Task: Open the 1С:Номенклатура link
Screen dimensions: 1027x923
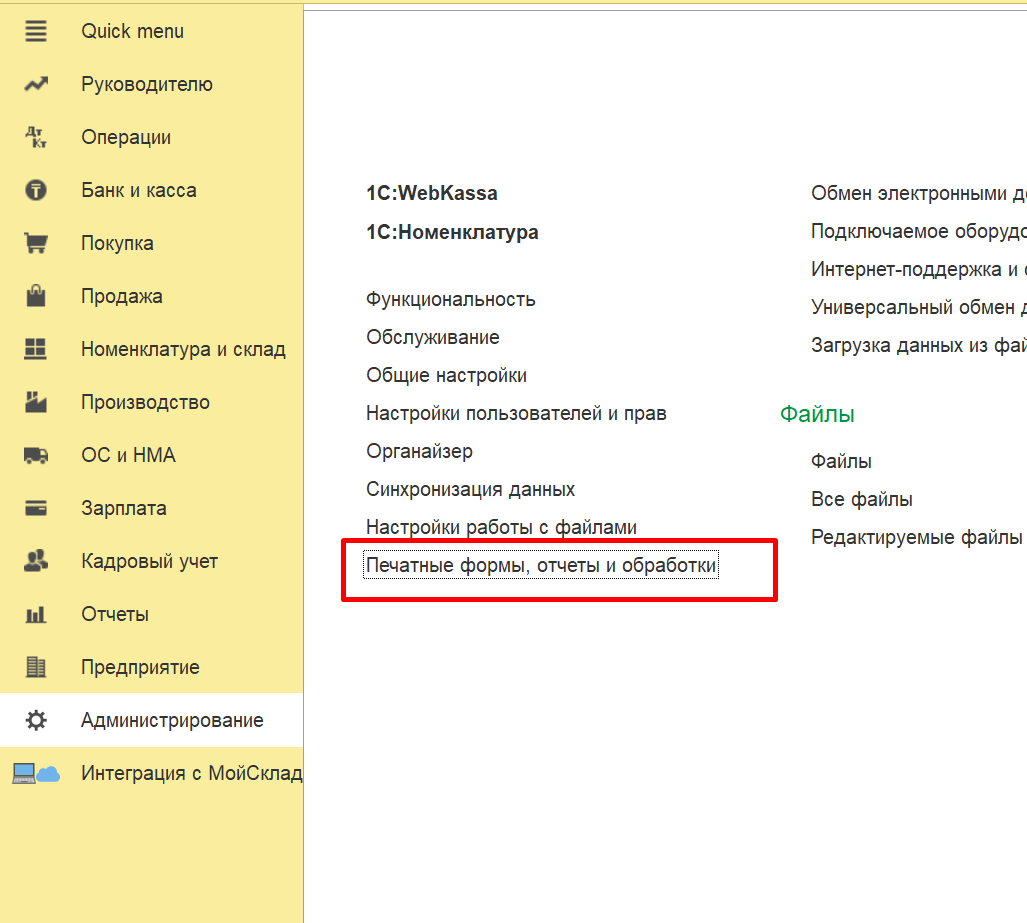Action: [453, 232]
